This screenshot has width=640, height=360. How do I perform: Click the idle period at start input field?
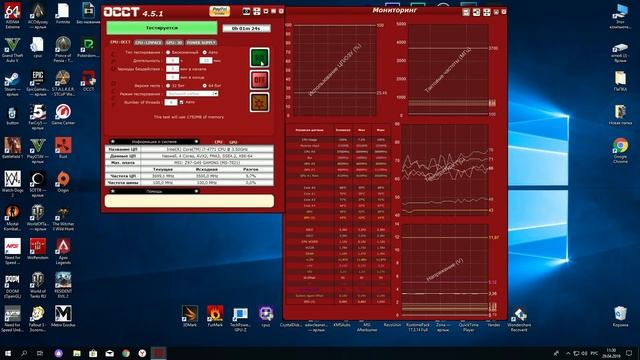click(172, 69)
